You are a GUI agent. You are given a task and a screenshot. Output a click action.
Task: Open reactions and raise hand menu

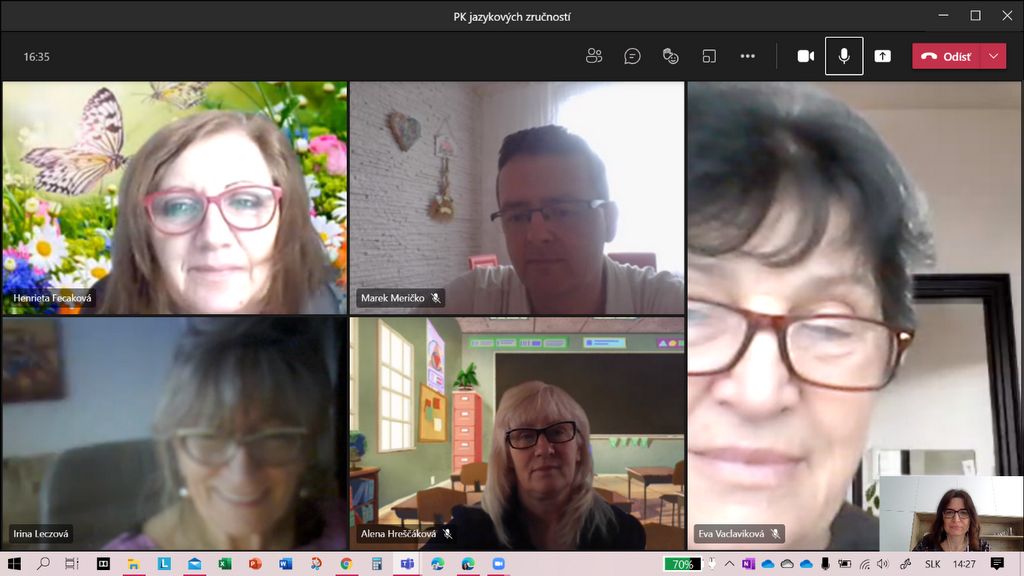point(671,56)
